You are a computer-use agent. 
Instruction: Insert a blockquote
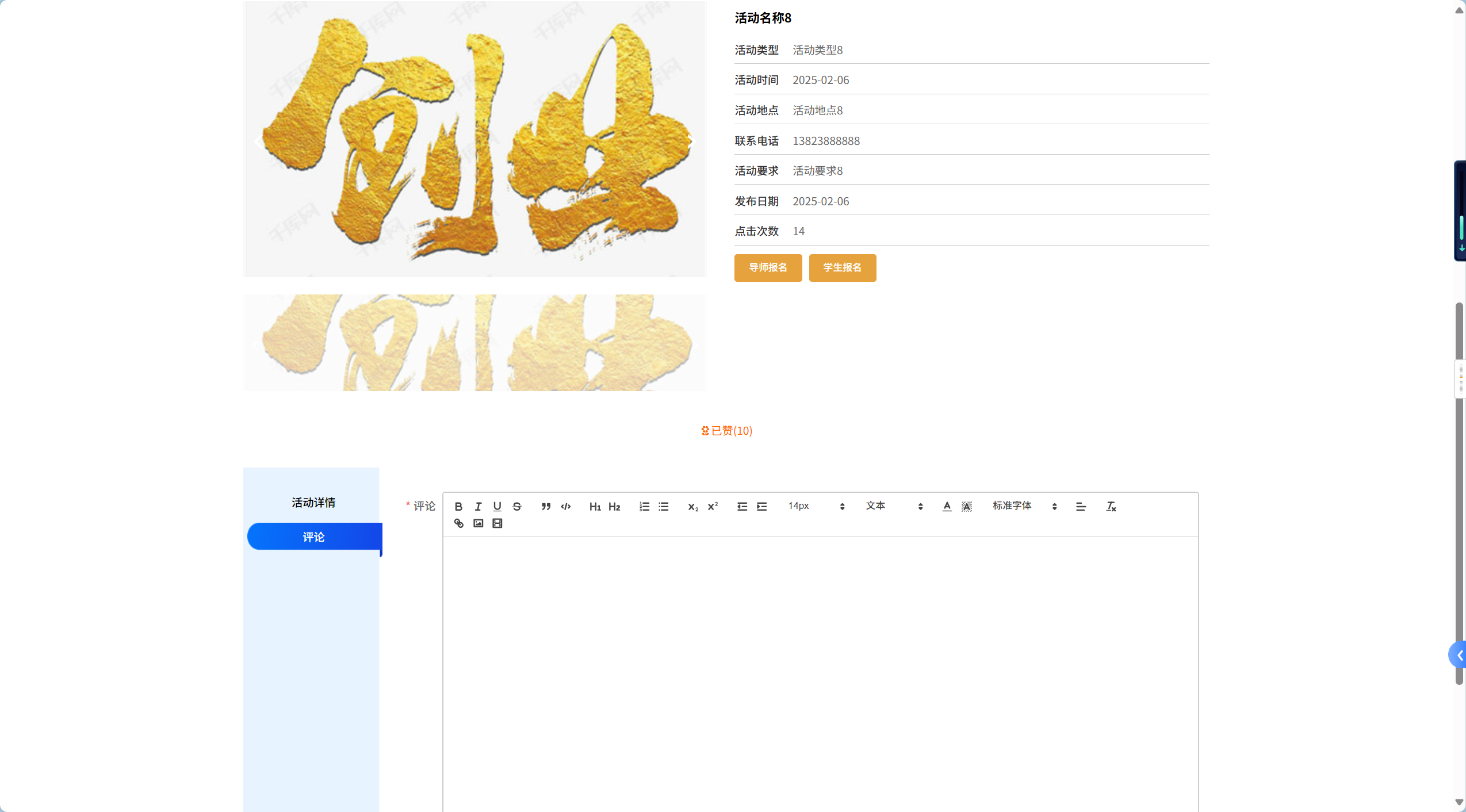tap(546, 507)
